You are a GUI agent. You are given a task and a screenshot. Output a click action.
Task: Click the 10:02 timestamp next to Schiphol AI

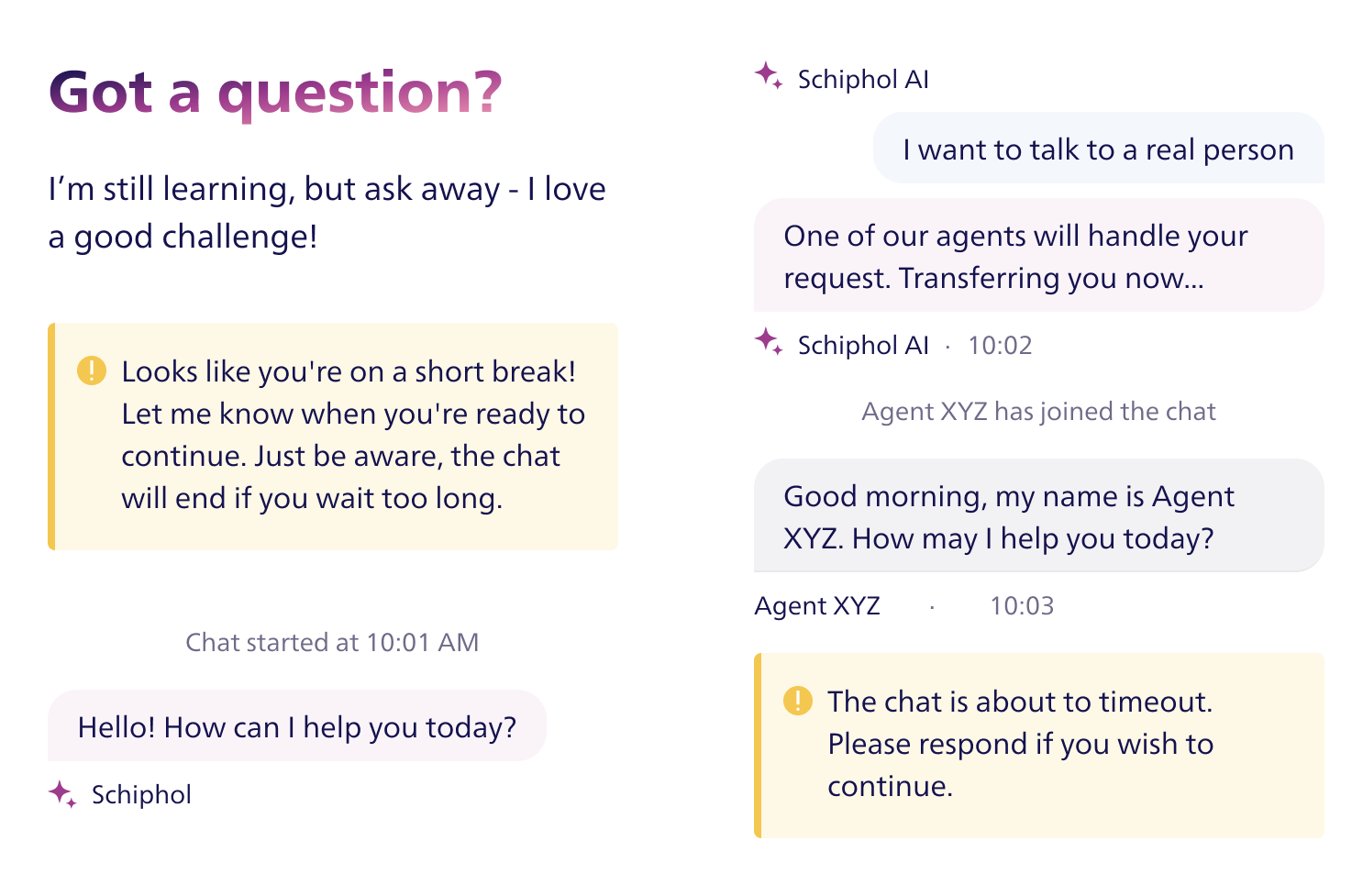click(x=1000, y=345)
